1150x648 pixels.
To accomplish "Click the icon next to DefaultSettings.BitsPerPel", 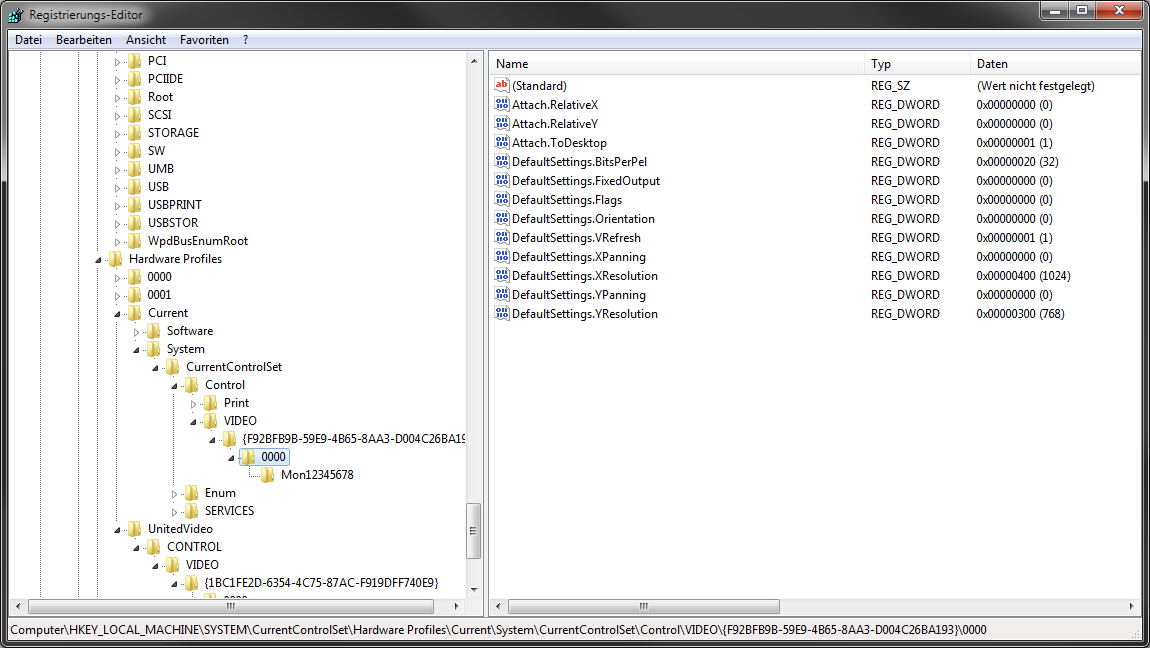I will point(502,162).
